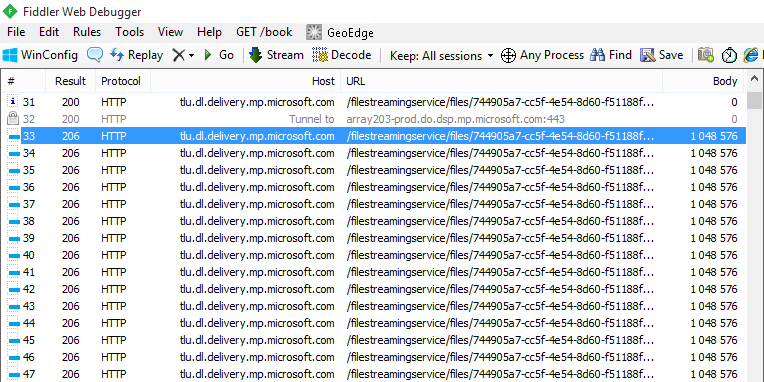Select session row 38

click(x=373, y=221)
